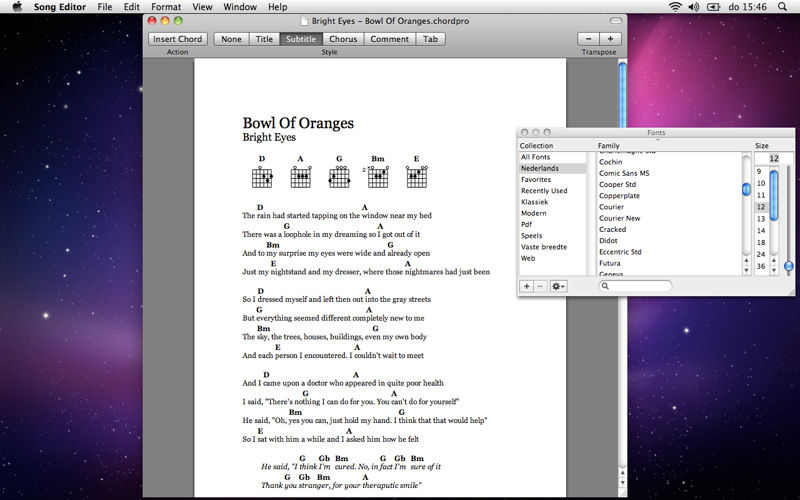The height and width of the screenshot is (500, 800).
Task: Select the Vaste breedte collection
Action: [x=553, y=247]
